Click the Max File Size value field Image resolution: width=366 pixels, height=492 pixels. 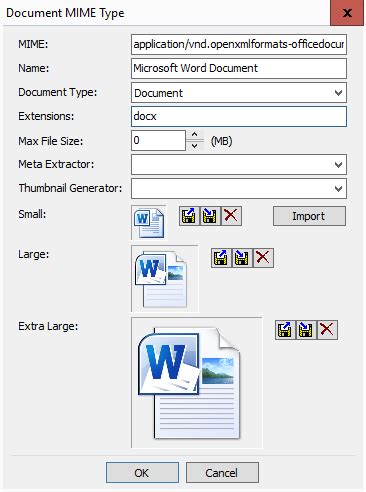point(158,140)
